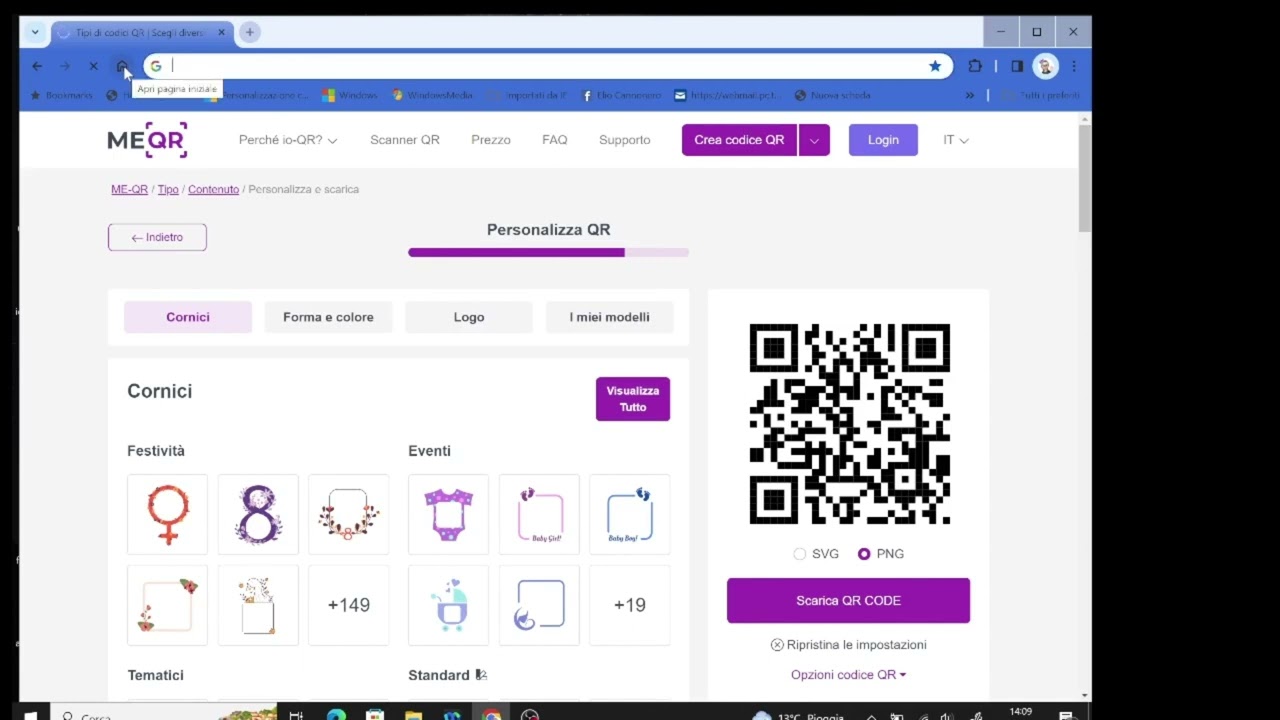Switch to the 'Forma e colore' tab

[328, 317]
